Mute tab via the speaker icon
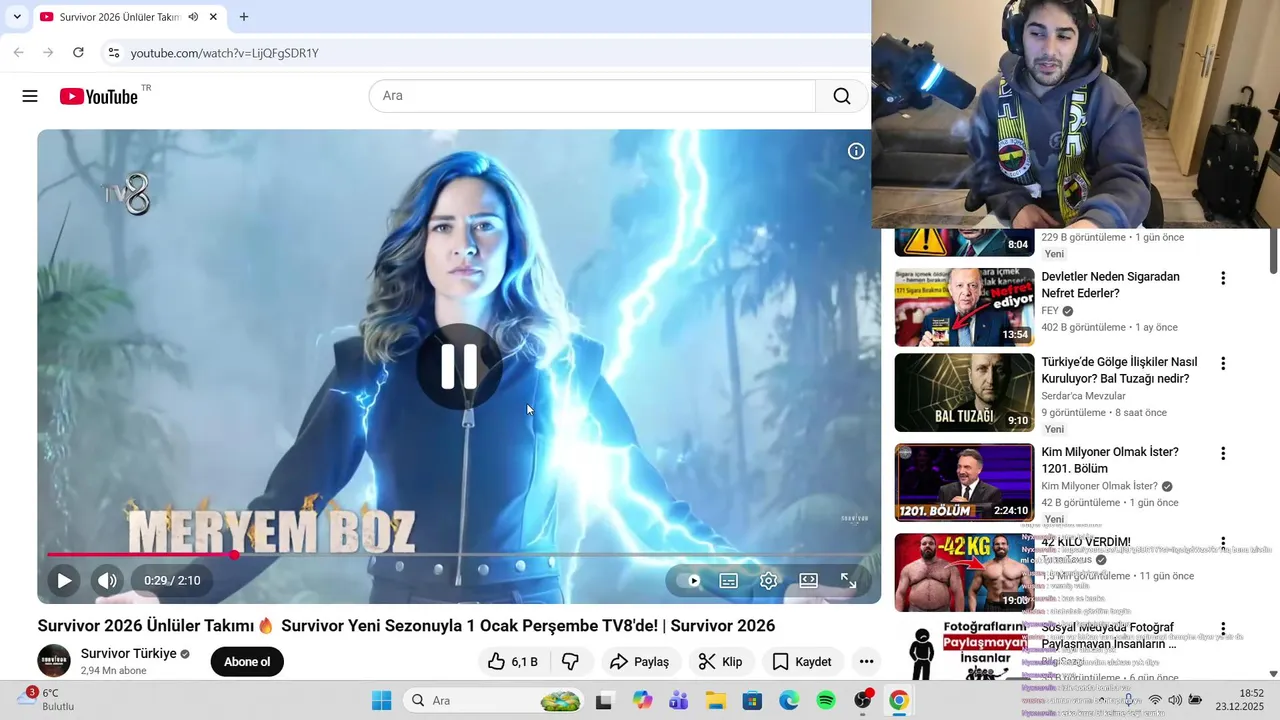This screenshot has width=1280, height=720. pos(193,17)
